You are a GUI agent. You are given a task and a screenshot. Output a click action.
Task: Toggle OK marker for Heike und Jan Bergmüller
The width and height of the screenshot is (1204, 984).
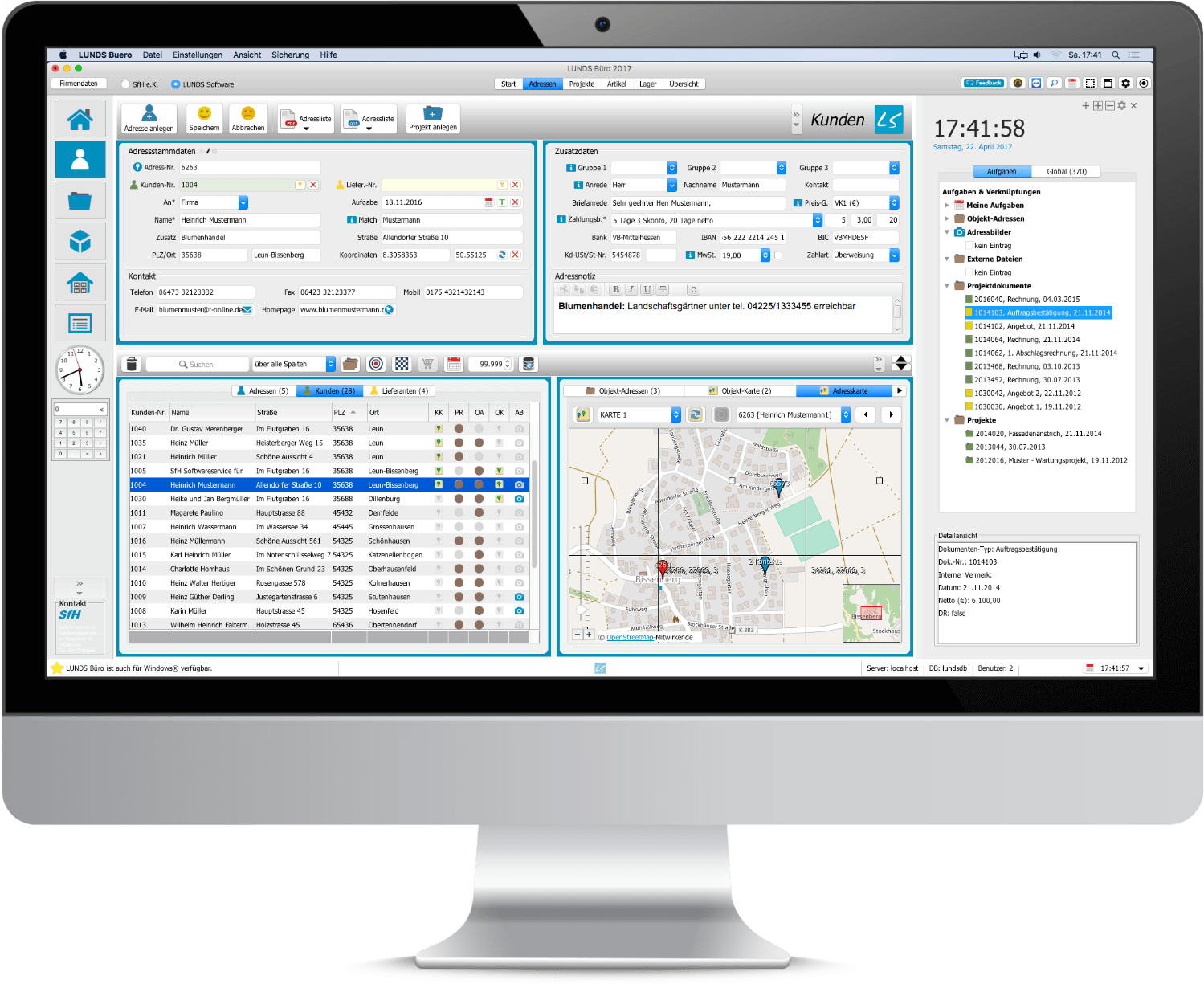click(499, 499)
